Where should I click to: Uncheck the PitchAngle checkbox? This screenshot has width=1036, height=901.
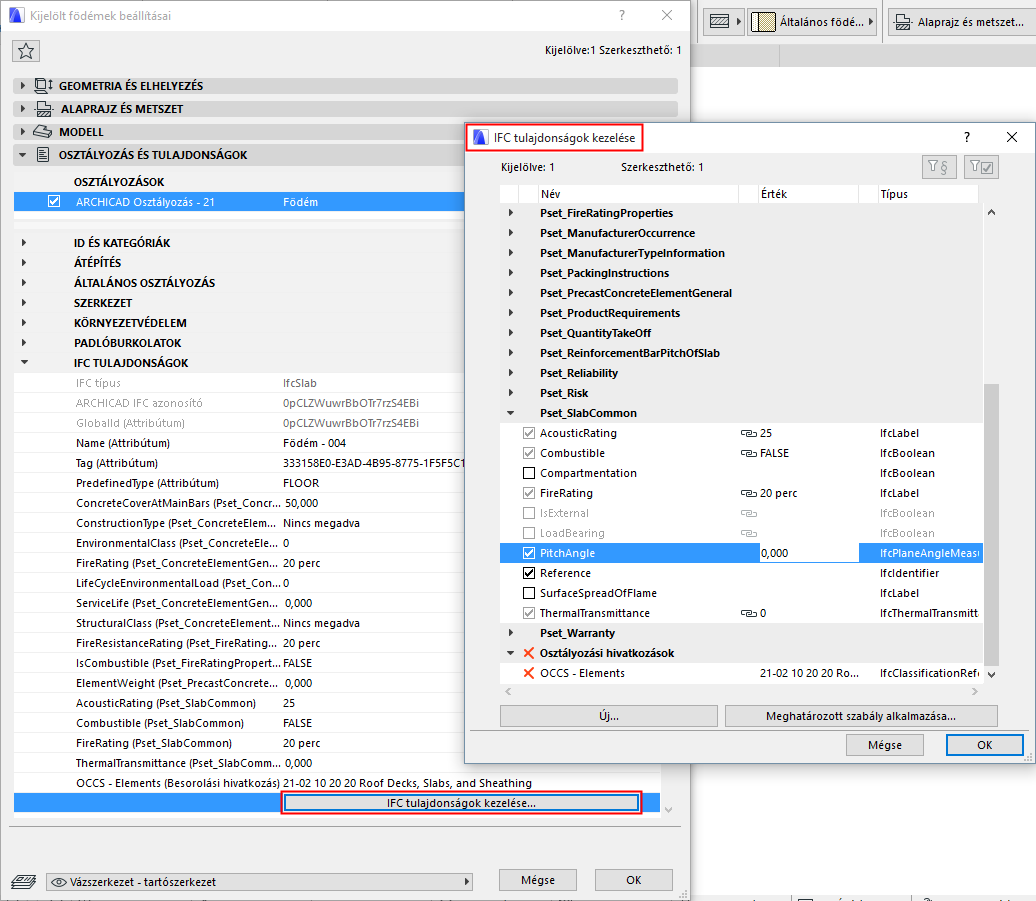tap(529, 553)
